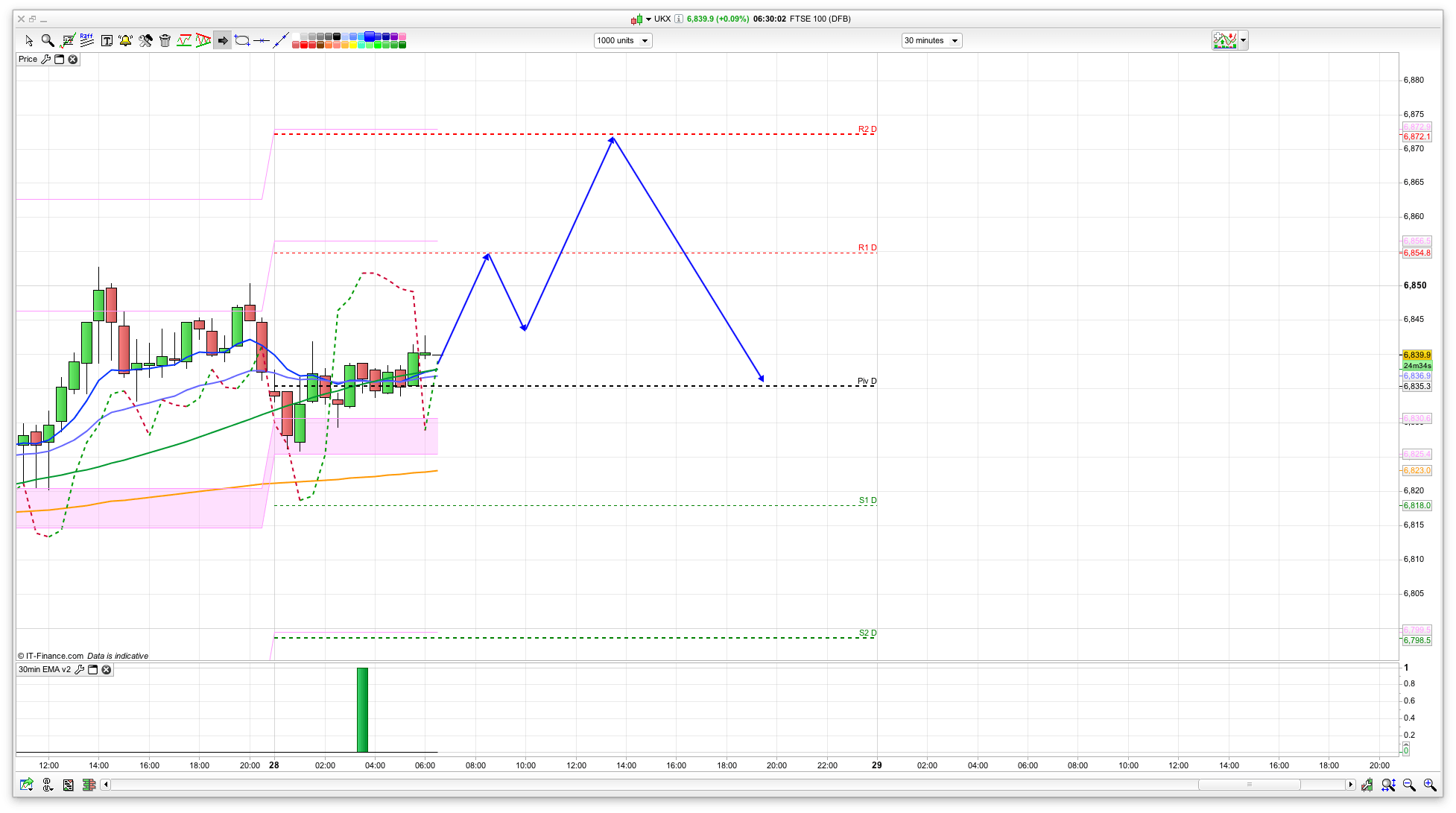Open the UKX instrument menu

click(648, 19)
